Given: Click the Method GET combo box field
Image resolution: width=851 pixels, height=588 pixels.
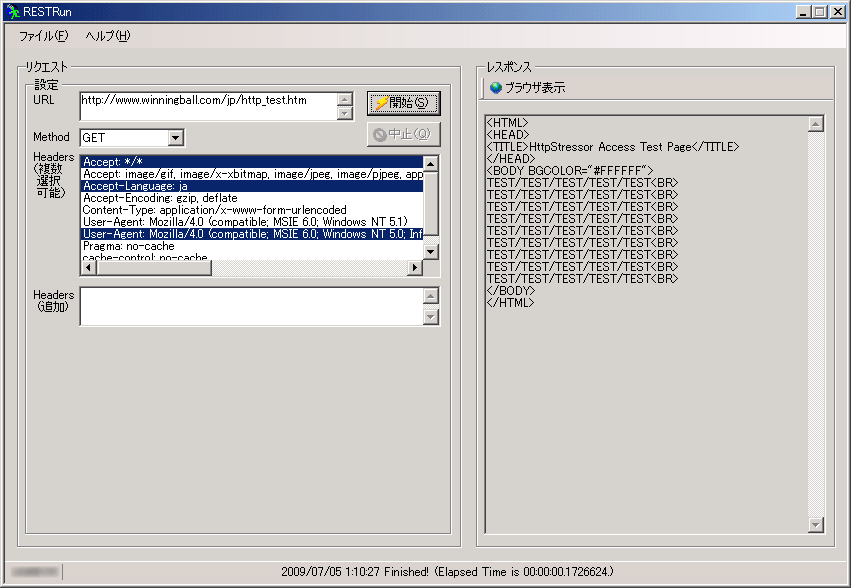Looking at the screenshot, I should click(x=123, y=138).
